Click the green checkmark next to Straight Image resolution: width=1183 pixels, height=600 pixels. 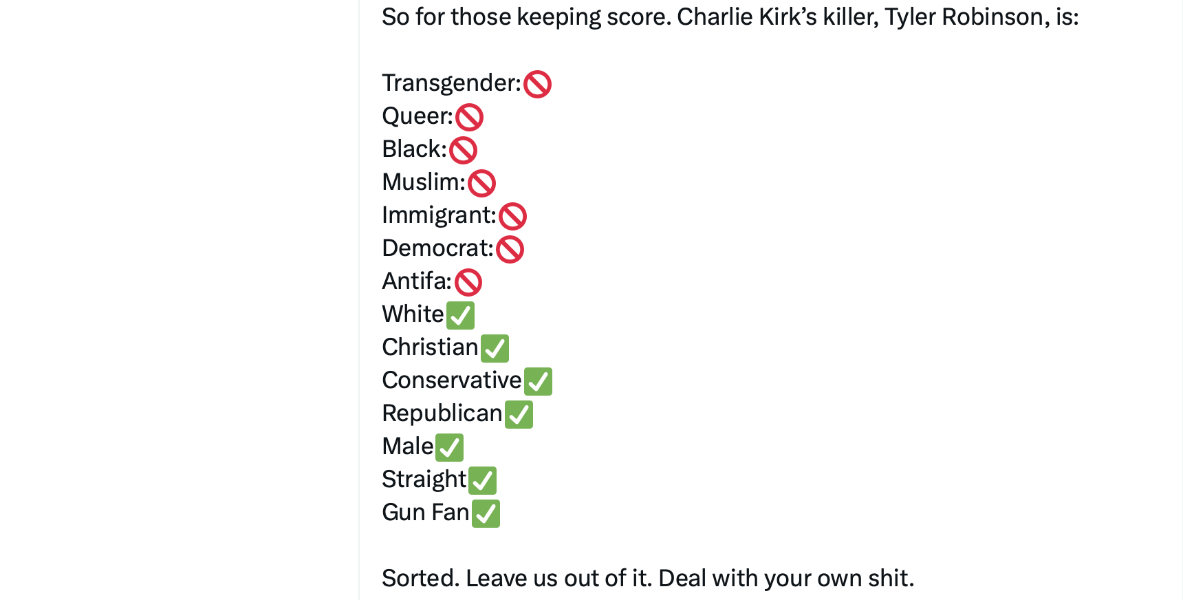tap(483, 480)
